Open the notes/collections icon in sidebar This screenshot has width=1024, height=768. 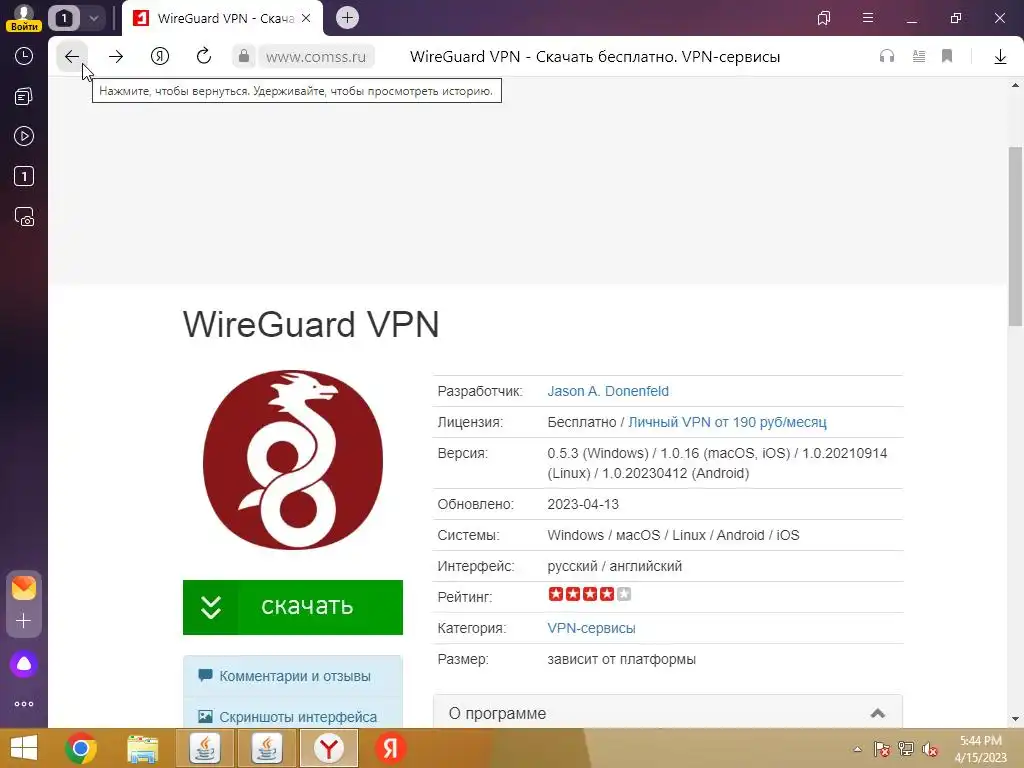pos(24,97)
